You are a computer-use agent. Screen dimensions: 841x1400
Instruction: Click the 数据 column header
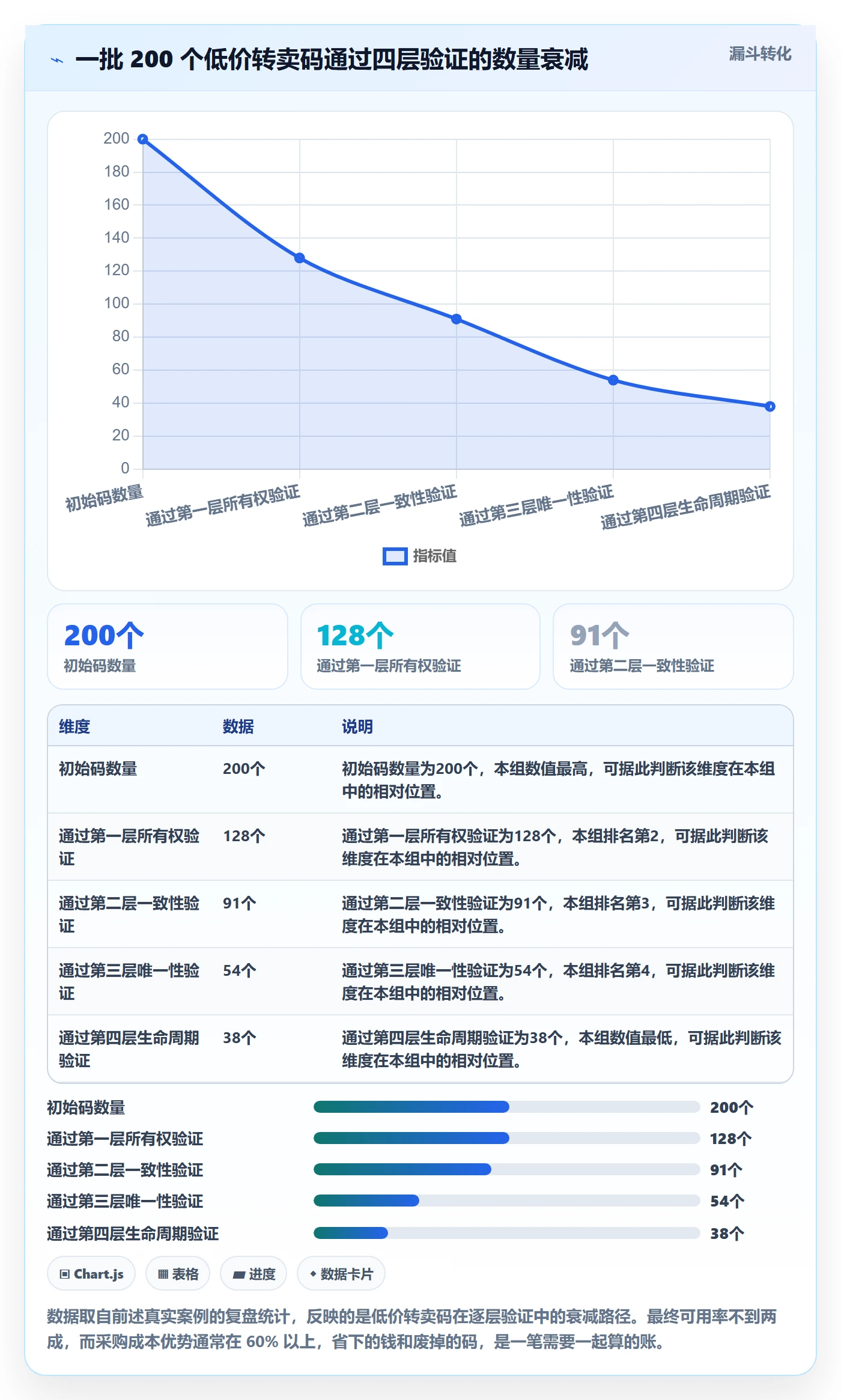(238, 726)
